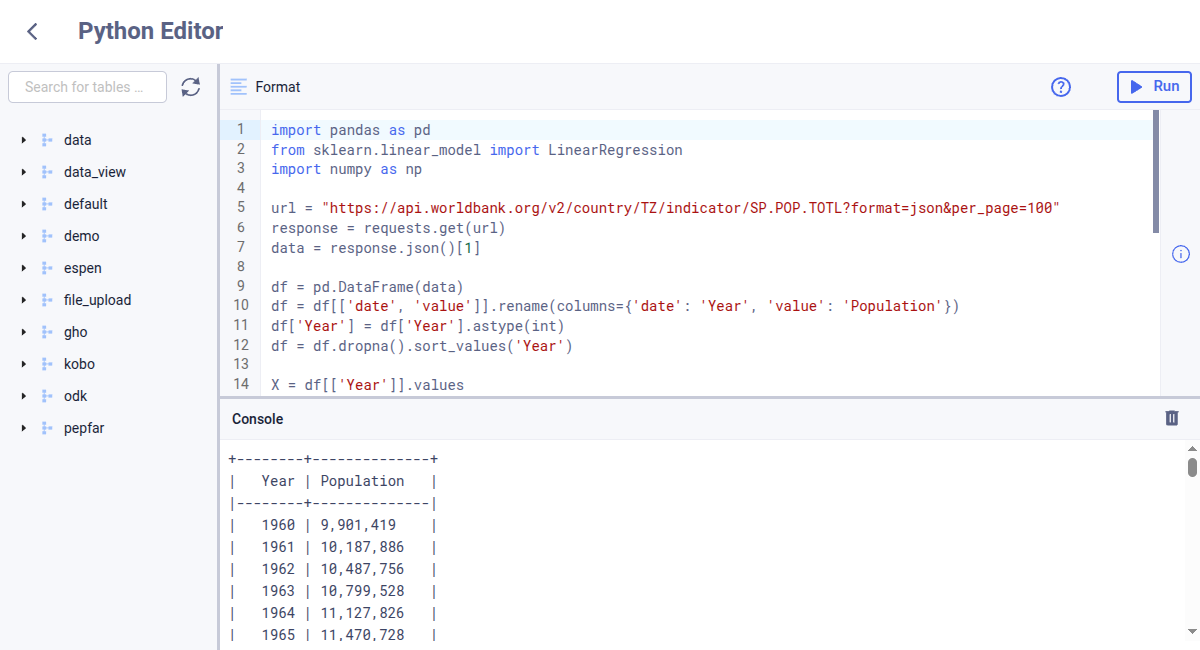
Task: Click the Search for tables input field
Action: (x=87, y=87)
